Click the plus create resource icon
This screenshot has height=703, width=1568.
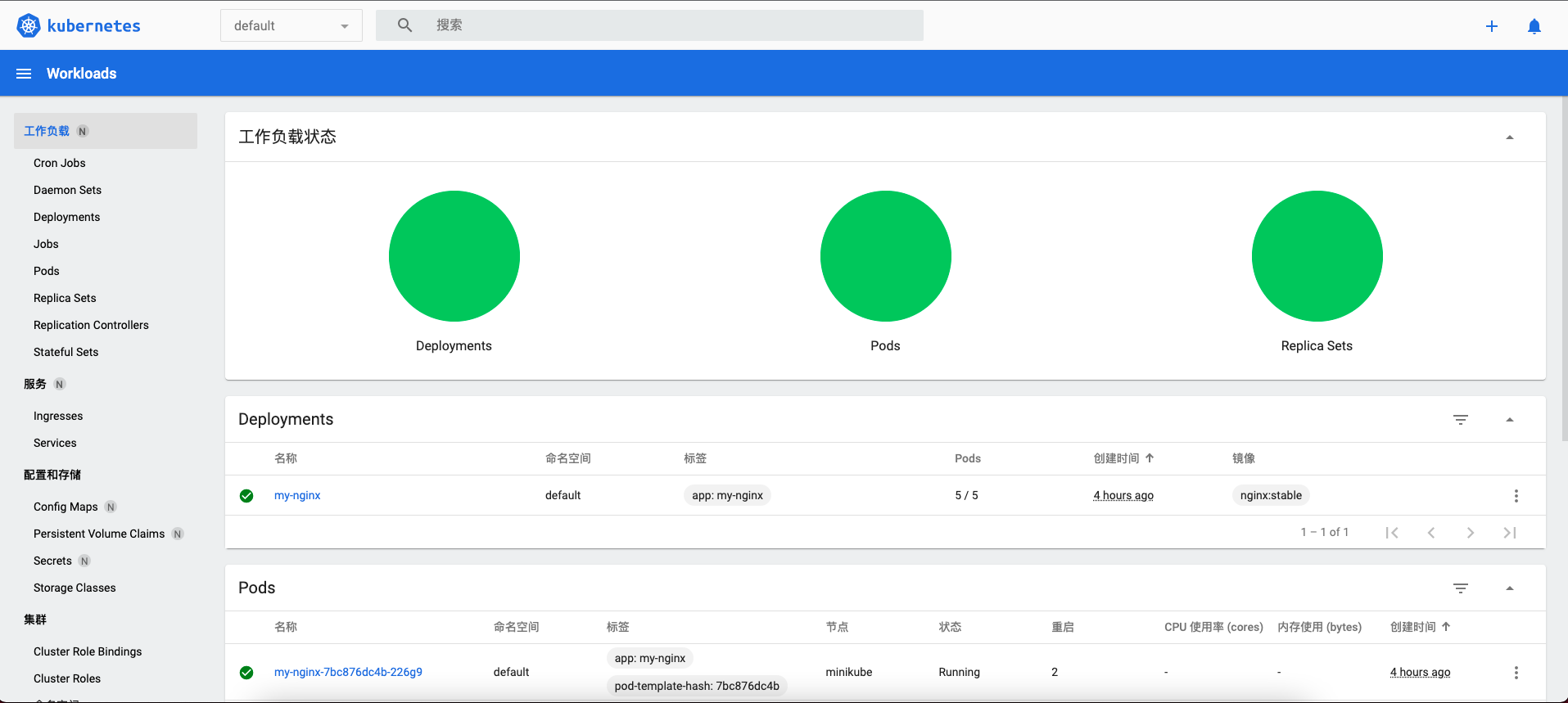pos(1491,26)
